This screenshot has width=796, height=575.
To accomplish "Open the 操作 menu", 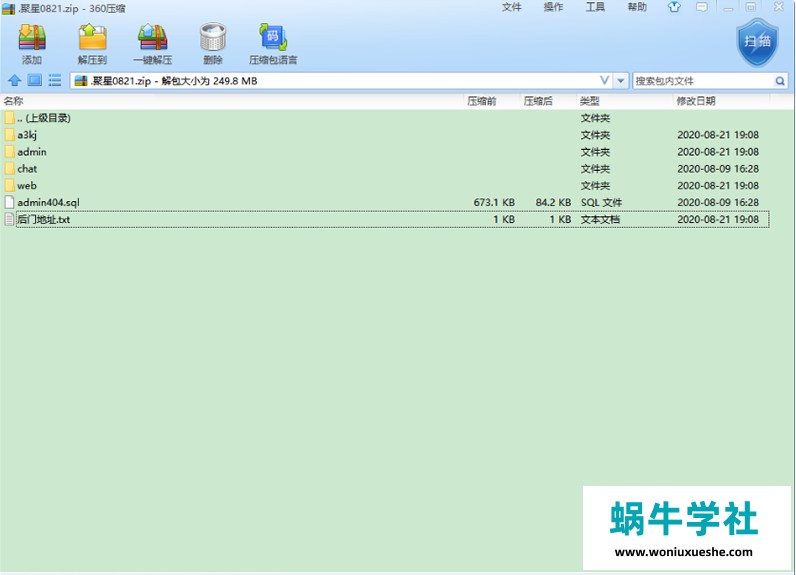I will tap(553, 7).
